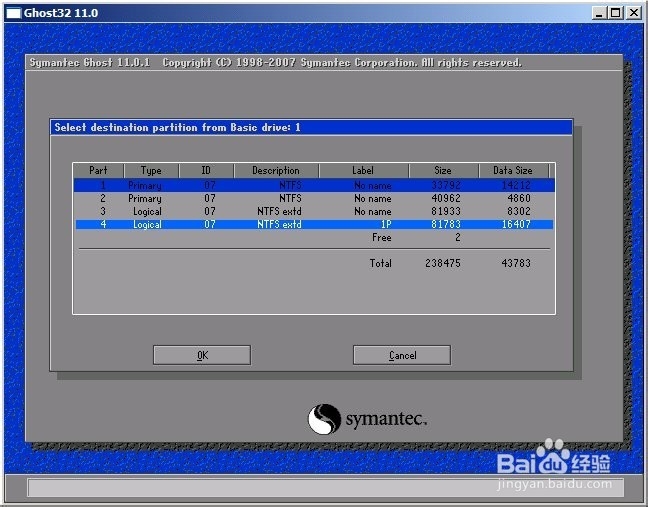The image size is (648, 507).
Task: Click size value 81933
Action: (x=446, y=211)
